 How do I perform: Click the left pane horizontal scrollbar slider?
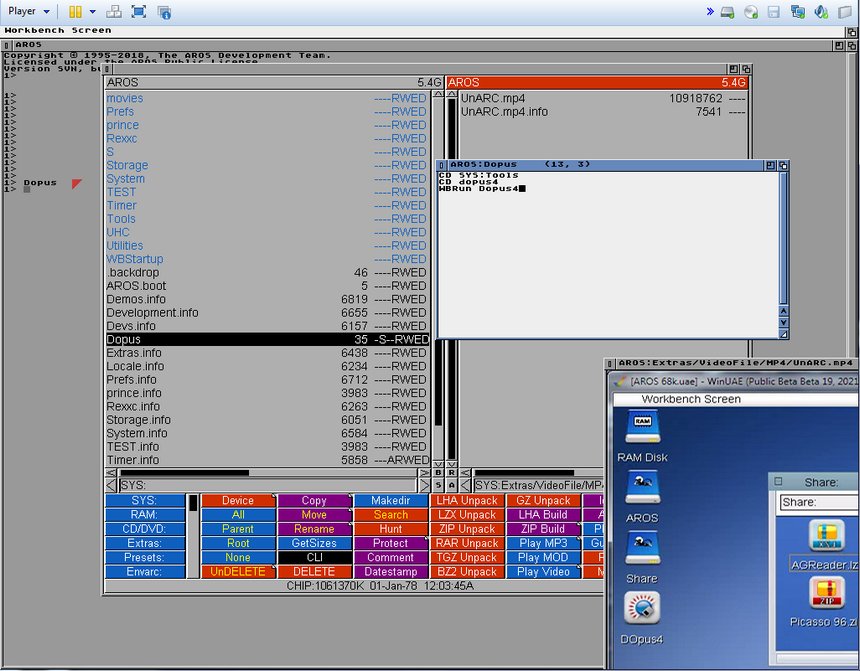(x=185, y=473)
